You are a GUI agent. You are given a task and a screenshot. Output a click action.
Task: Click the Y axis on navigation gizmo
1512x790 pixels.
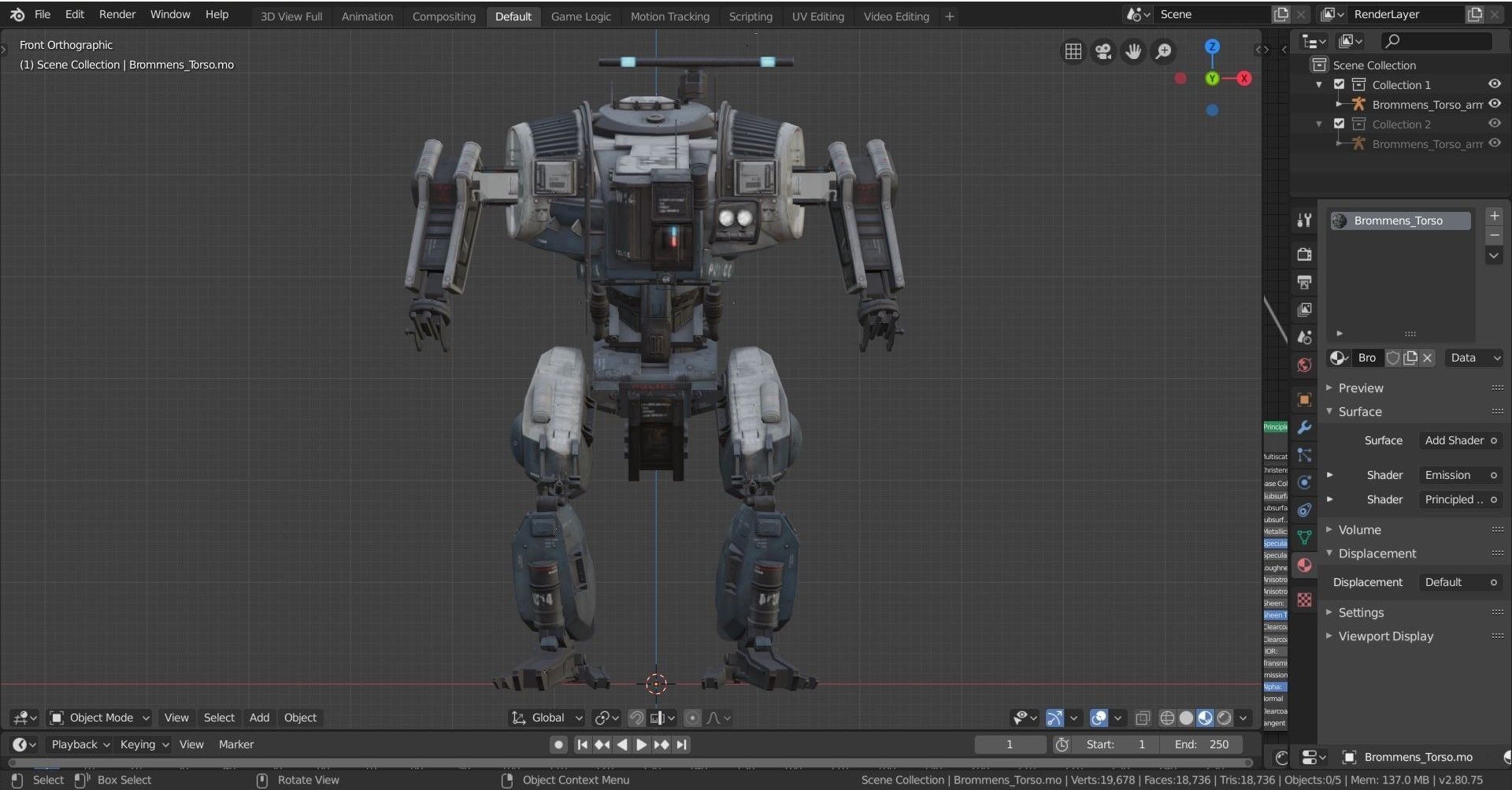pyautogui.click(x=1212, y=78)
